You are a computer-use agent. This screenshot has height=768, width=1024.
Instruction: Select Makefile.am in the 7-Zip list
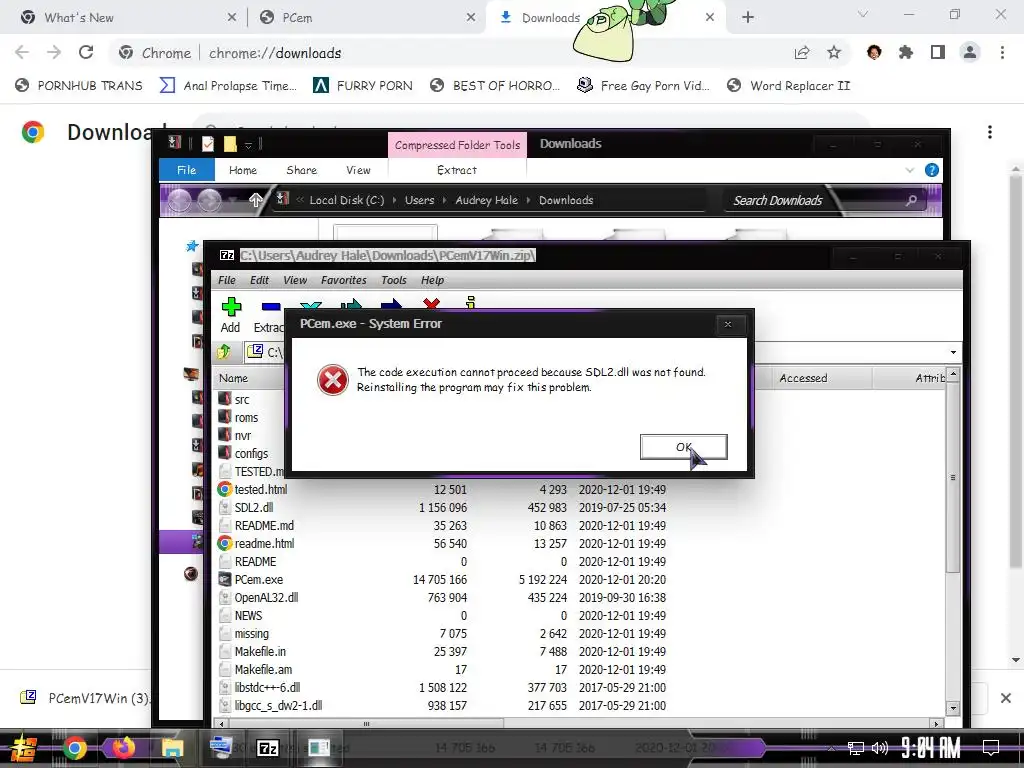[x=263, y=669]
